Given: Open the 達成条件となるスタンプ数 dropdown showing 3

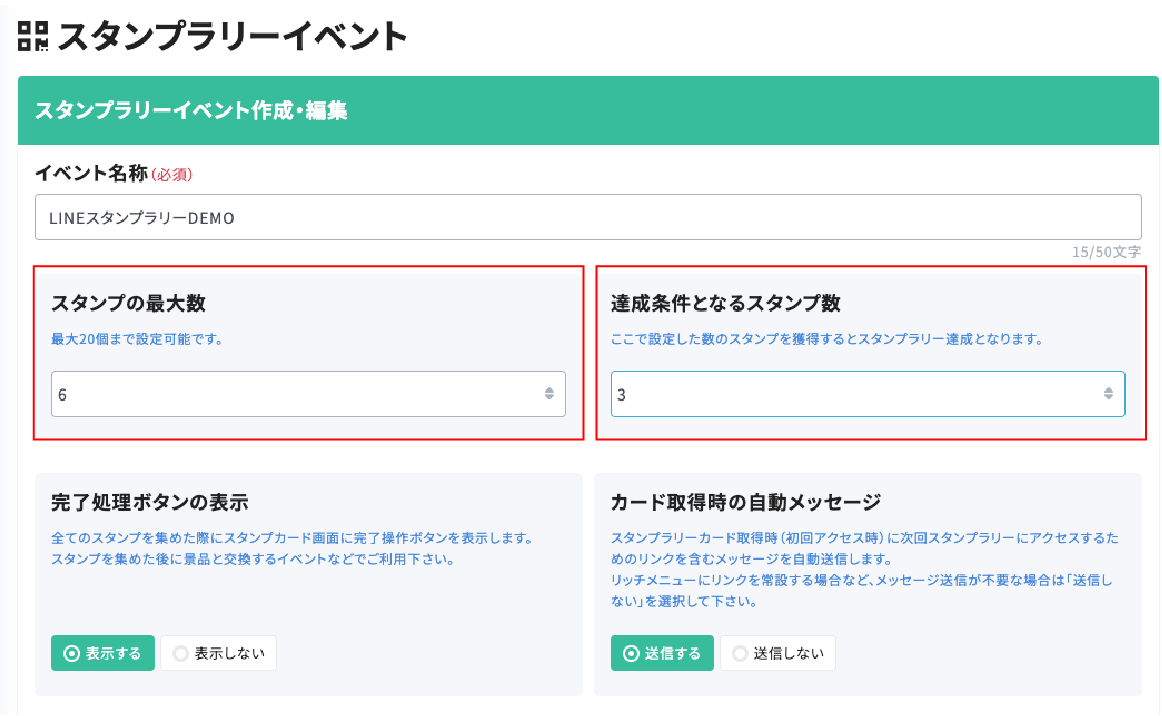Looking at the screenshot, I should click(x=868, y=394).
